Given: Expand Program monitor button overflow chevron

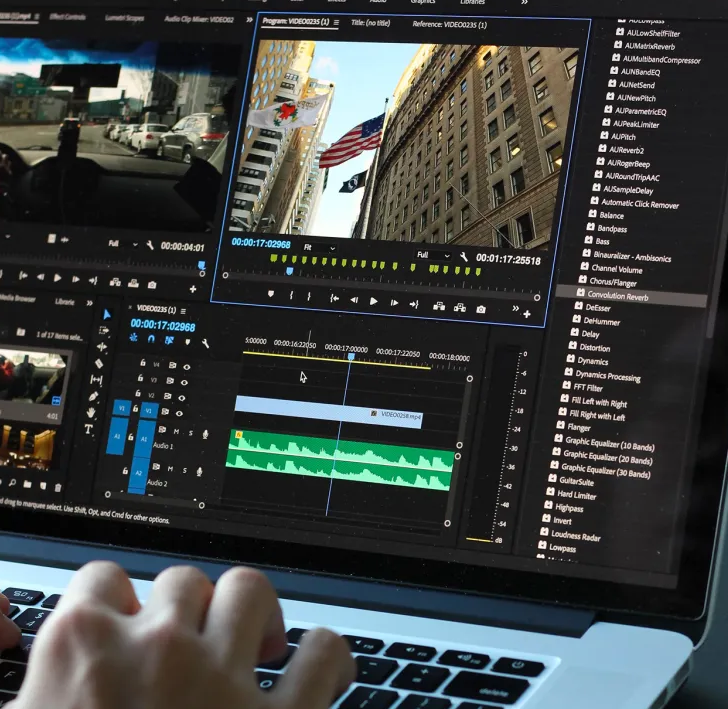Looking at the screenshot, I should click(x=515, y=308).
